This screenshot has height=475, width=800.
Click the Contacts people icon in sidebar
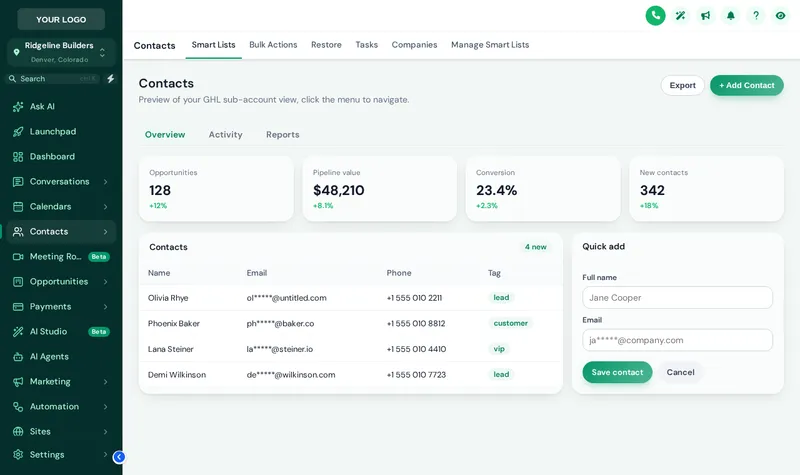coord(18,232)
